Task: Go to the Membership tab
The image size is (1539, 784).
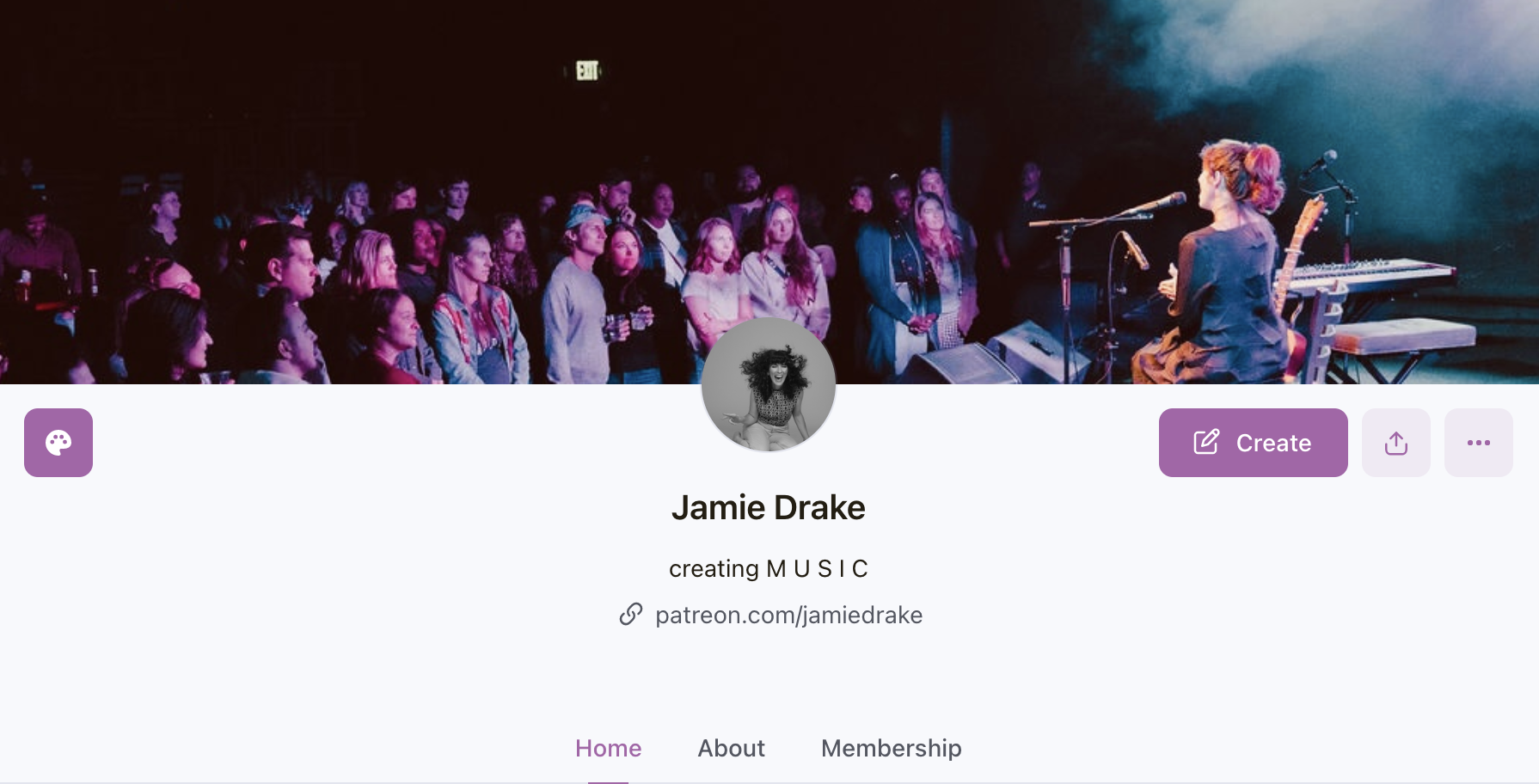Action: click(891, 748)
